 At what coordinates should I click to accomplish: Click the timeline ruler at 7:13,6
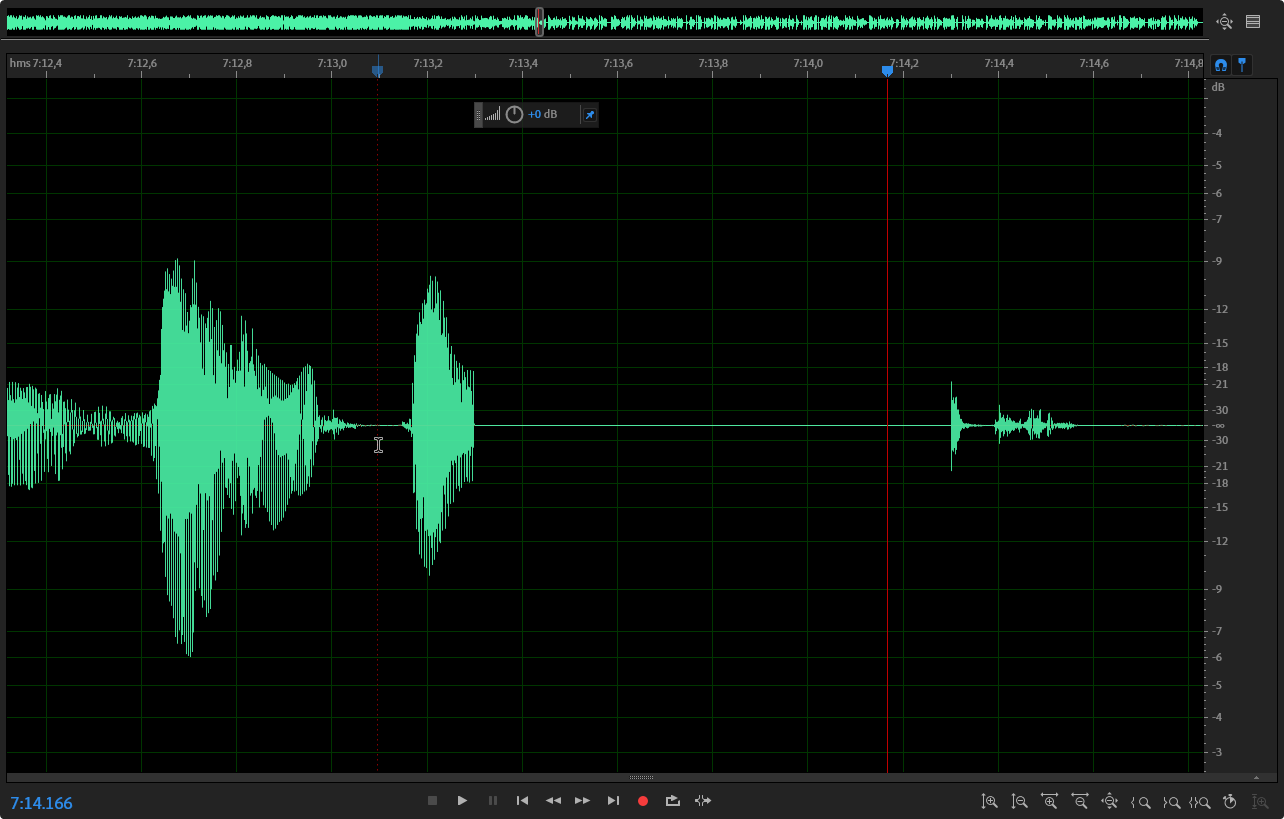coord(617,63)
